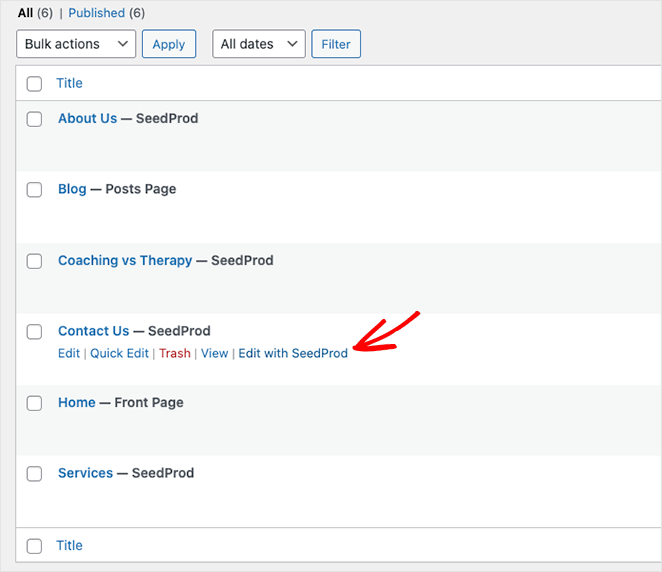Sort by the bottom Title column footer

tap(70, 545)
